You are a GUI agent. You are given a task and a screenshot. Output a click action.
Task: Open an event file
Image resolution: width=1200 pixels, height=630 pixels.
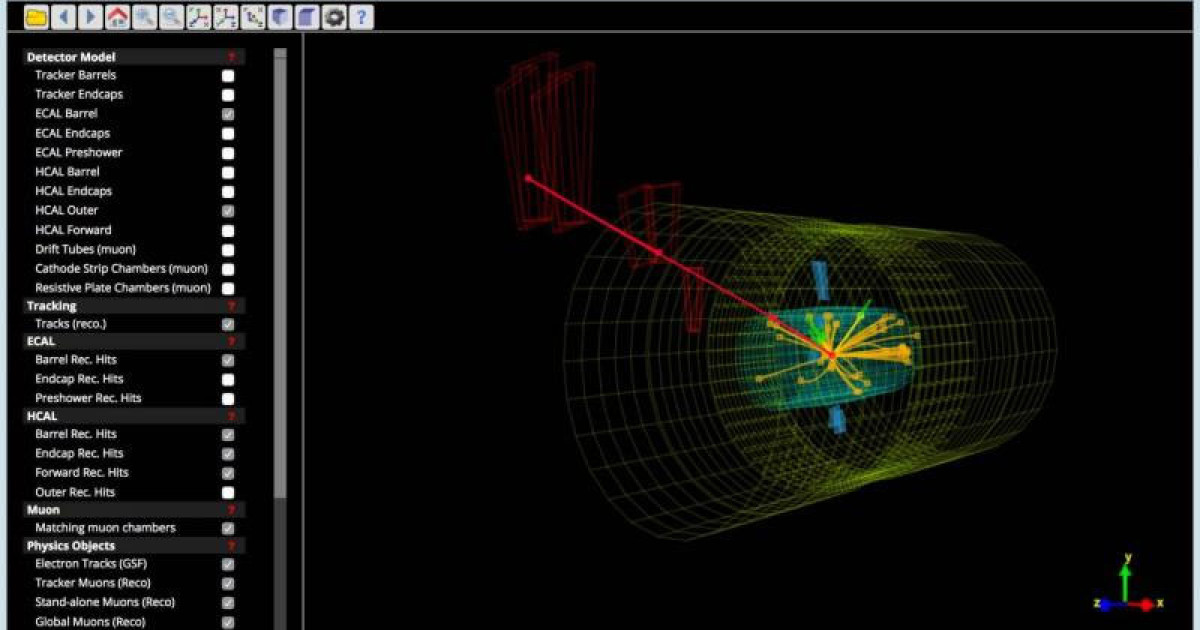(x=37, y=16)
